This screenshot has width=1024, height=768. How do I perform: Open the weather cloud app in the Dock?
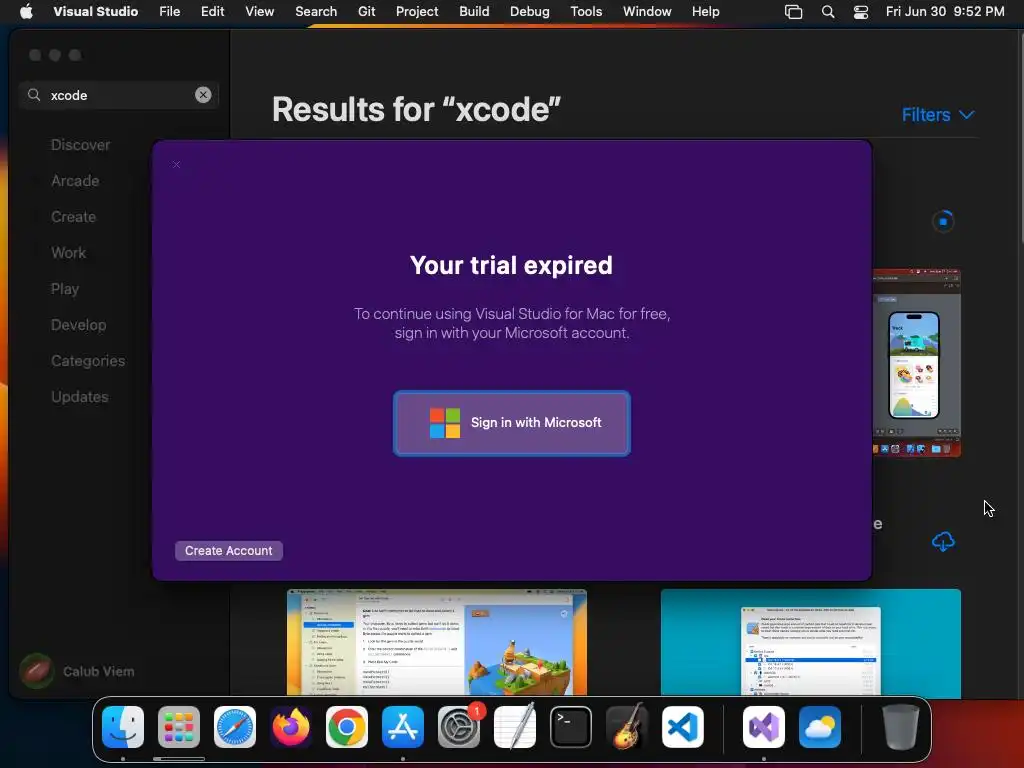tap(820, 727)
